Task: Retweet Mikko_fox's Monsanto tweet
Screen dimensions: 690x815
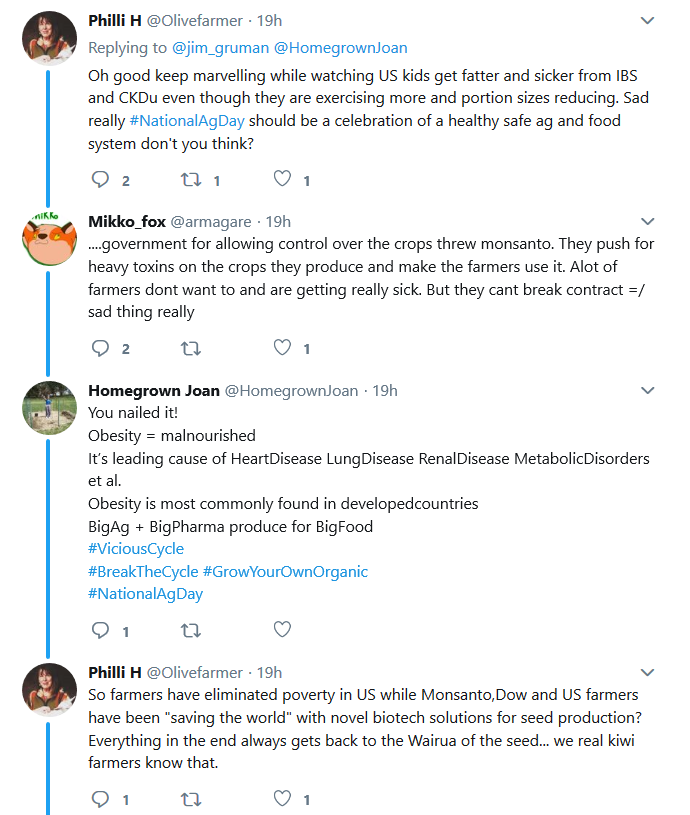Action: tap(191, 348)
